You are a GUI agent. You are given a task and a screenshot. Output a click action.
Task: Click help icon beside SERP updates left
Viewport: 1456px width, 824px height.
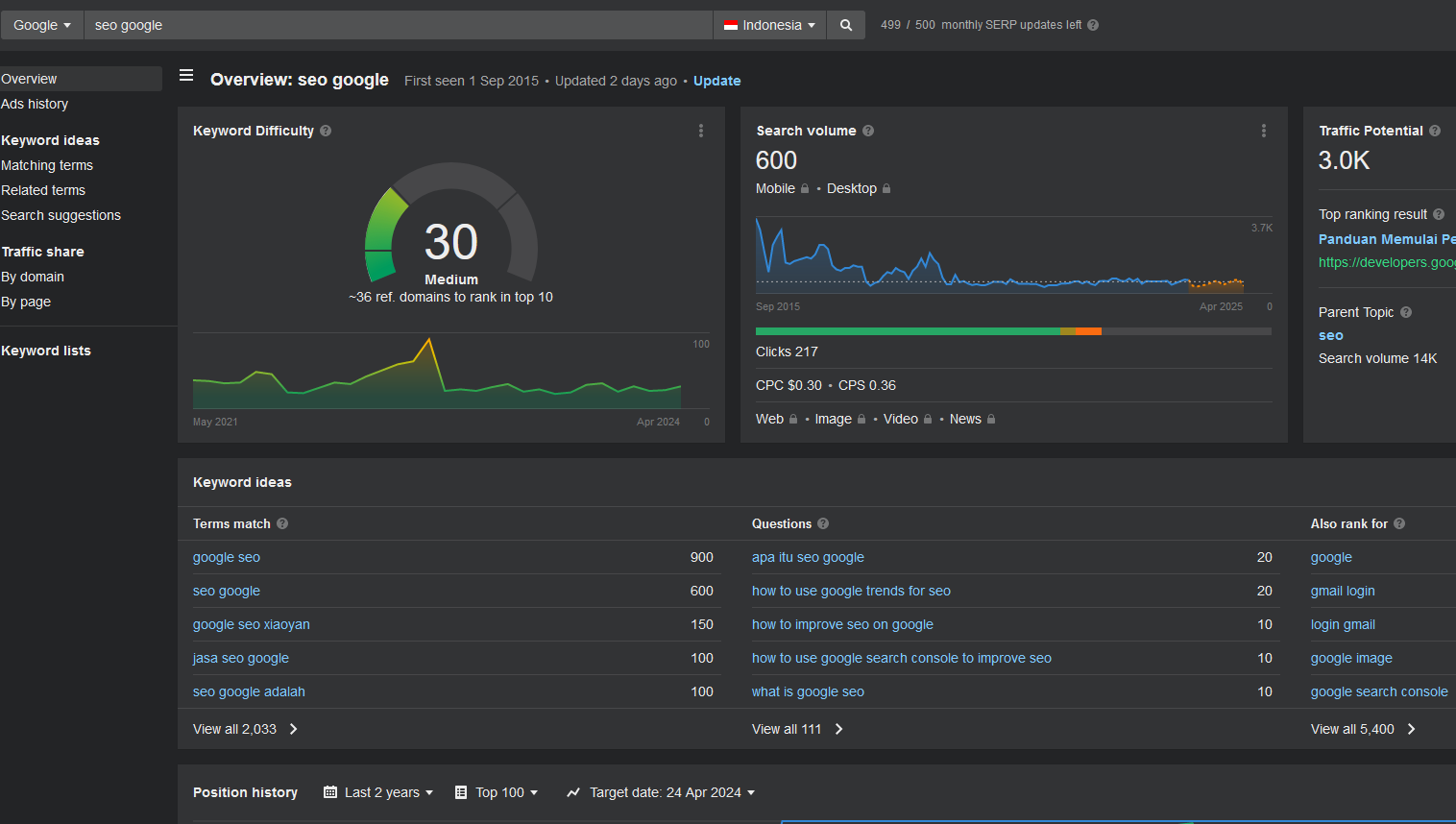coord(1093,25)
